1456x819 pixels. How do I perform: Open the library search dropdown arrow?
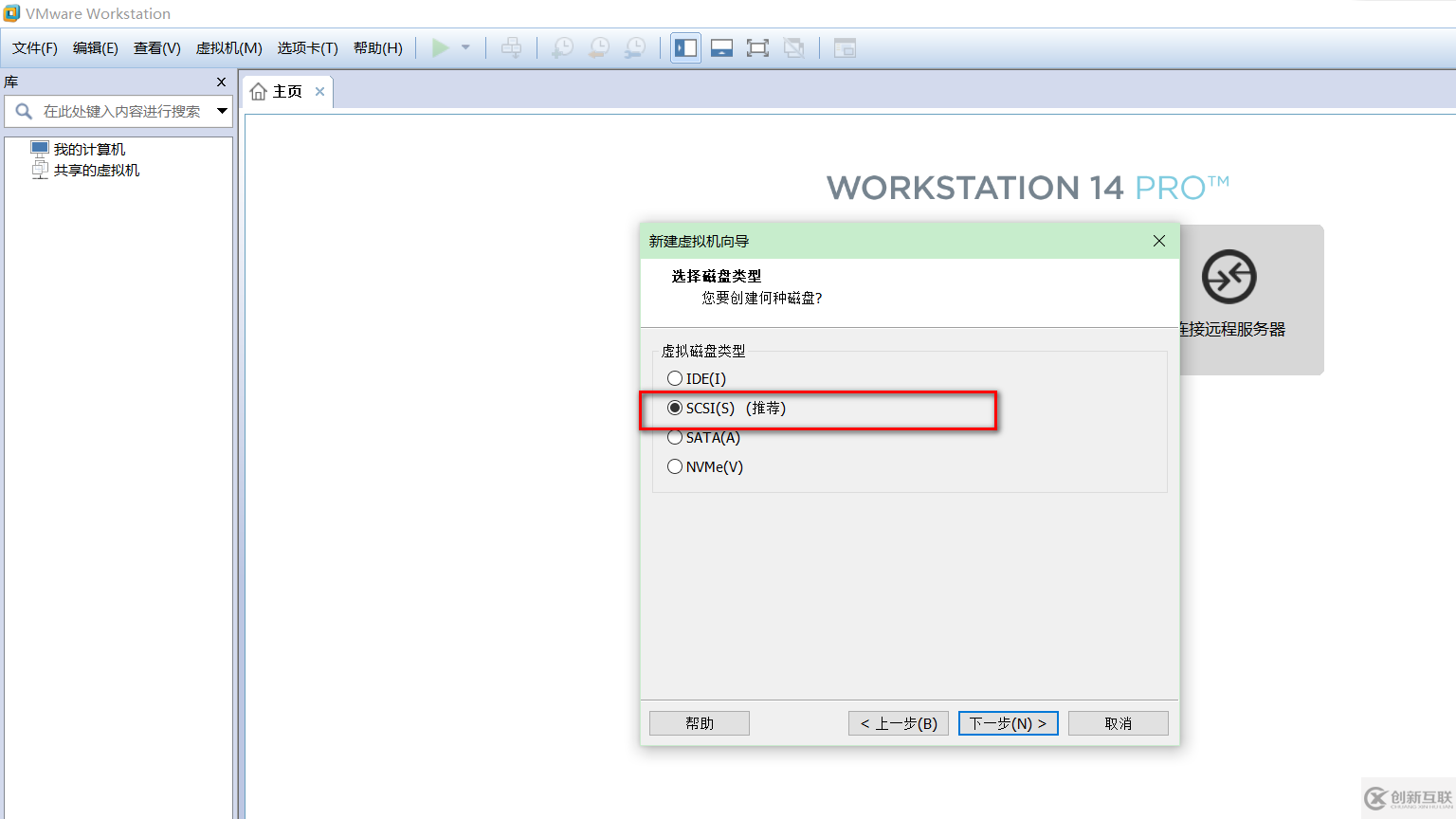point(222,111)
